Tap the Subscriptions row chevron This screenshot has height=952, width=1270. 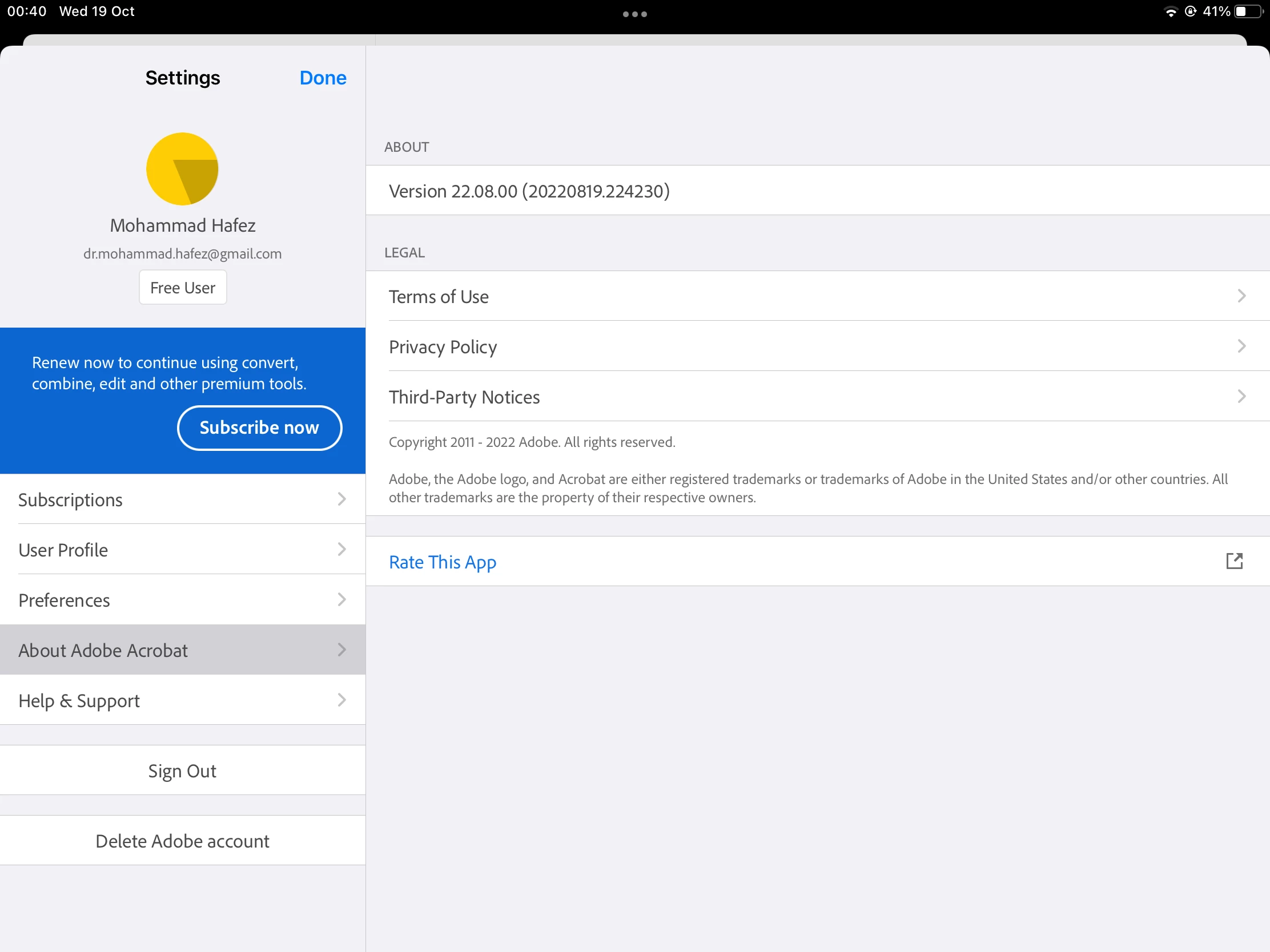pos(341,499)
